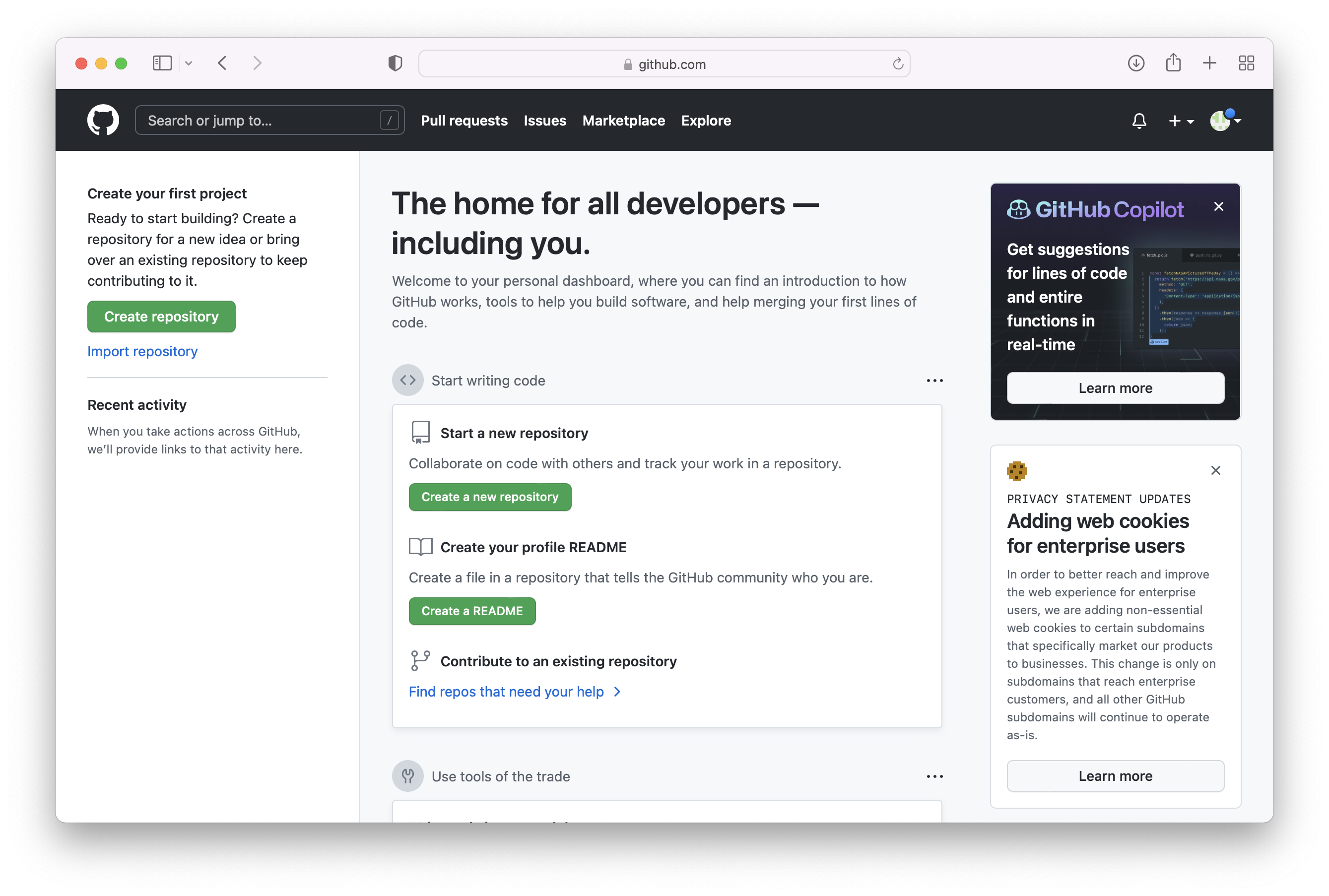
Task: Click the GitHub octocat logo
Action: (103, 120)
